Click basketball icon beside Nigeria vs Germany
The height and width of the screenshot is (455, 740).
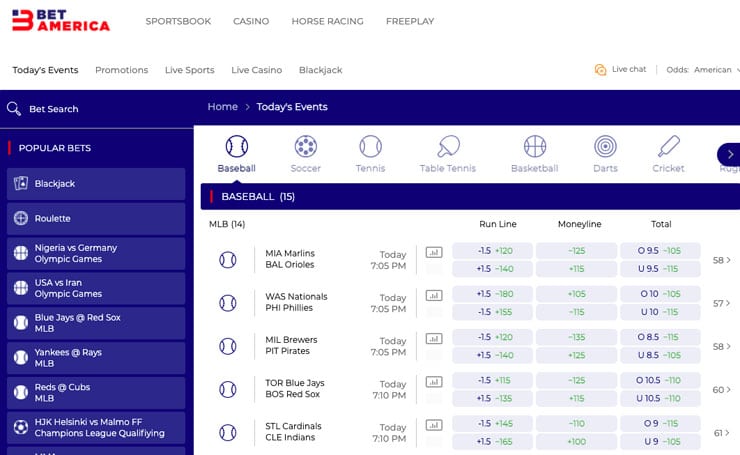pyautogui.click(x=21, y=253)
